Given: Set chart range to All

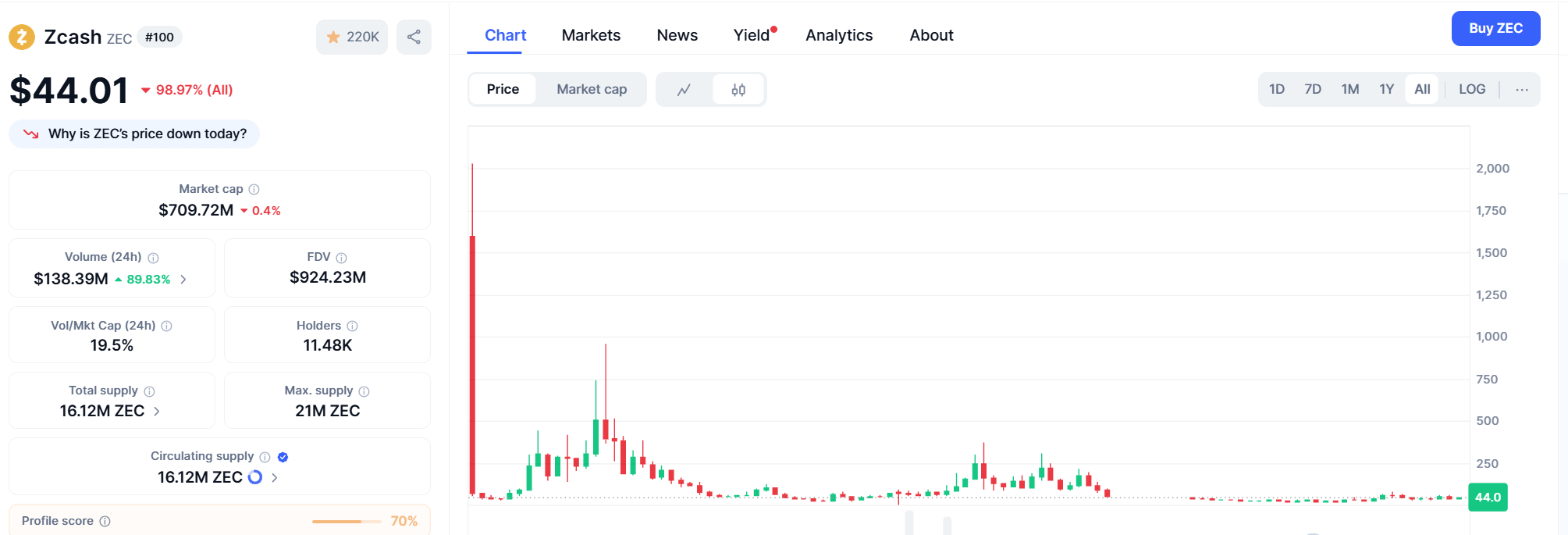Looking at the screenshot, I should 1422,89.
